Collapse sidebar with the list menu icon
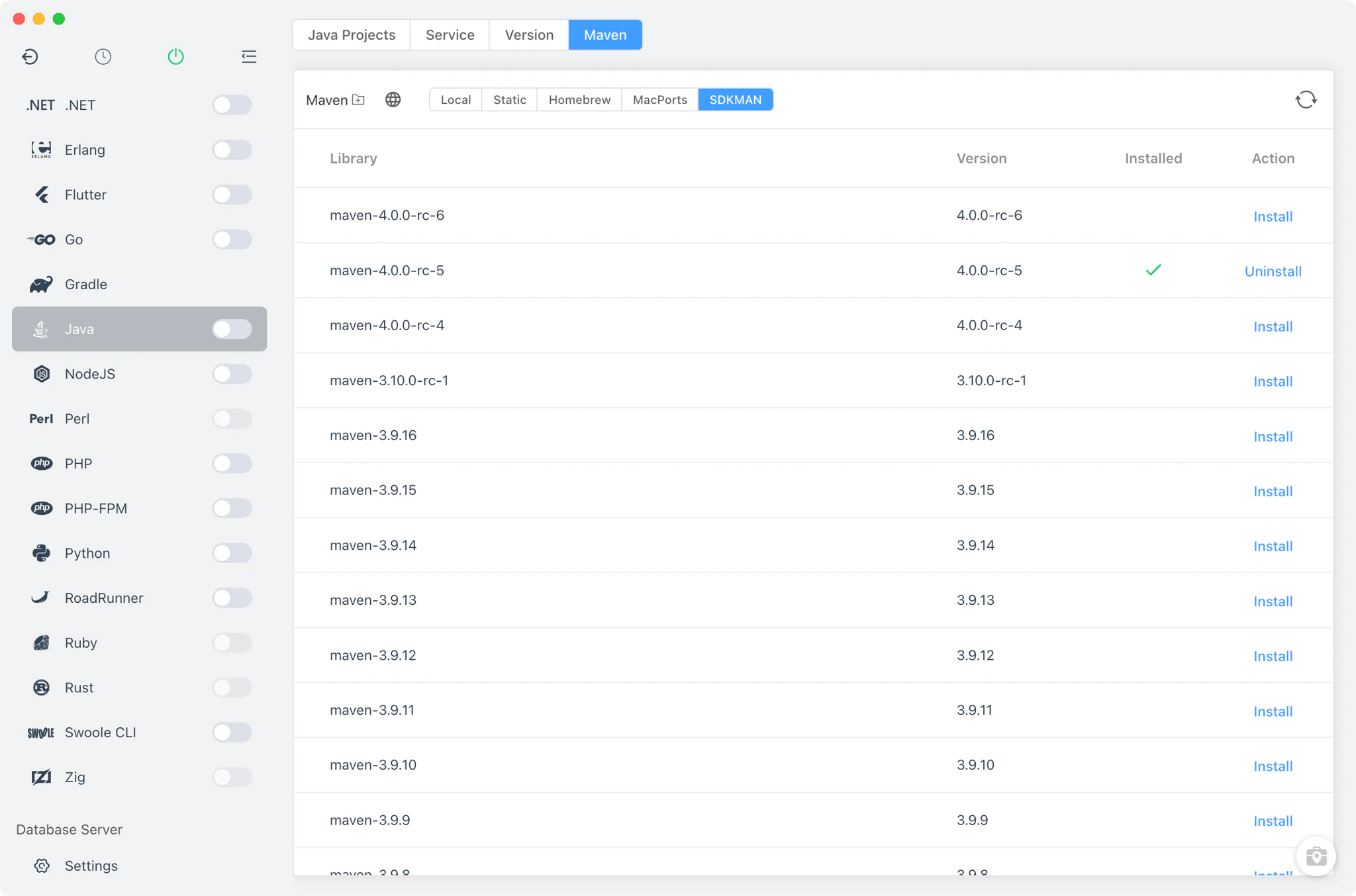This screenshot has width=1356, height=896. (249, 57)
